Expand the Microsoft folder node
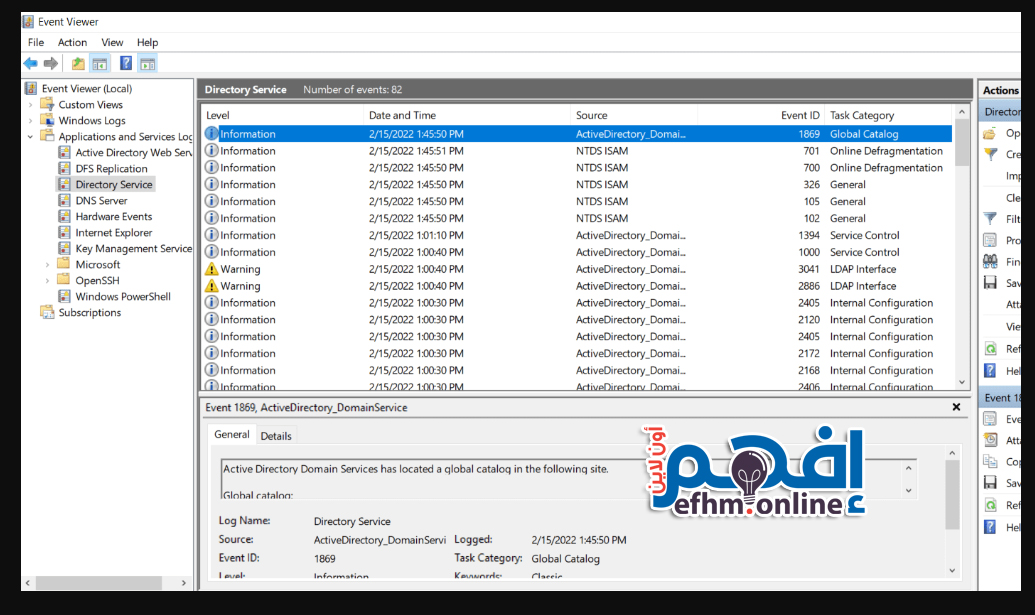The image size is (1035, 615). coord(48,265)
